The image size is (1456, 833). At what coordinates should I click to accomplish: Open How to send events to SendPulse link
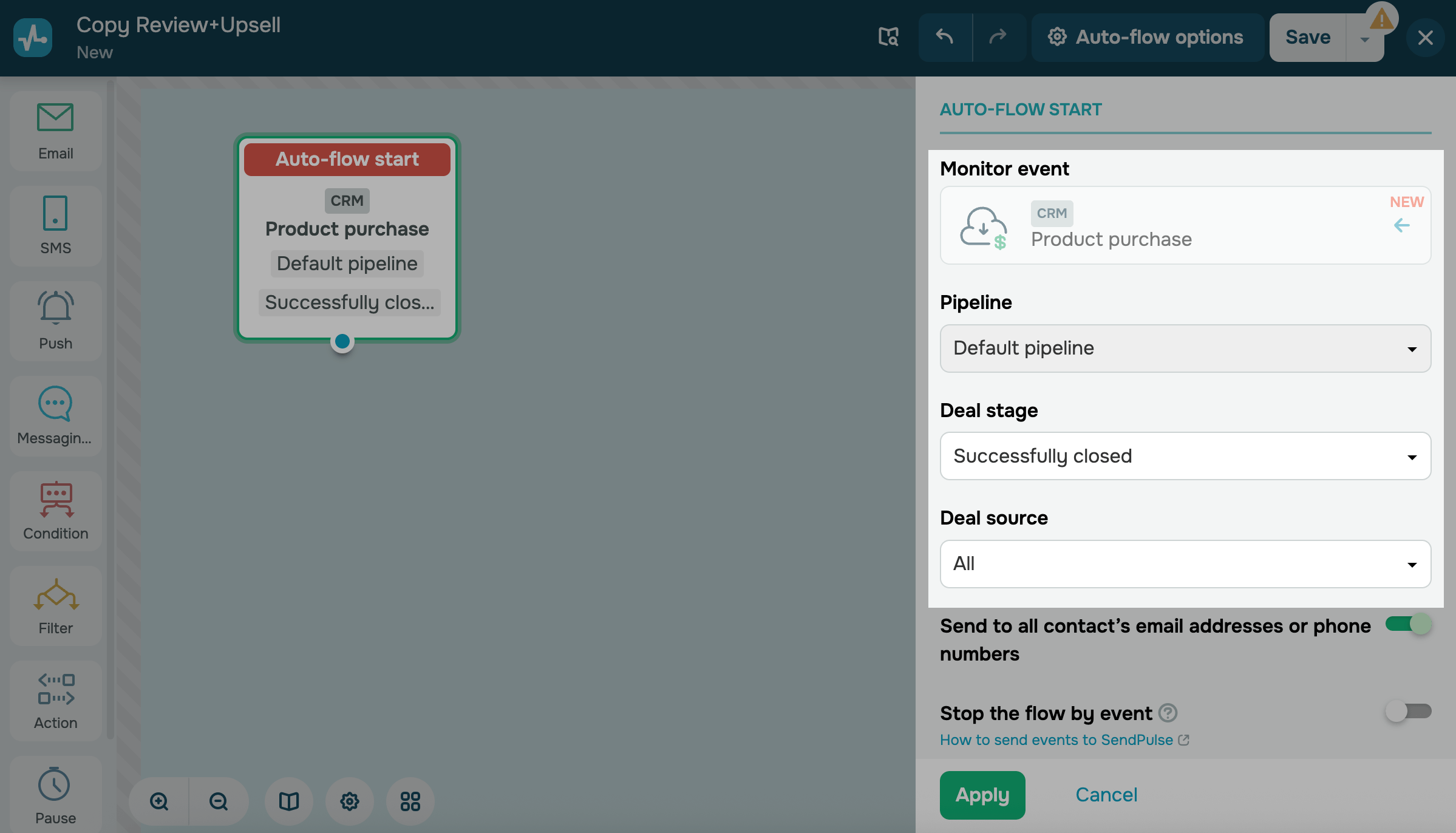pyautogui.click(x=1056, y=740)
